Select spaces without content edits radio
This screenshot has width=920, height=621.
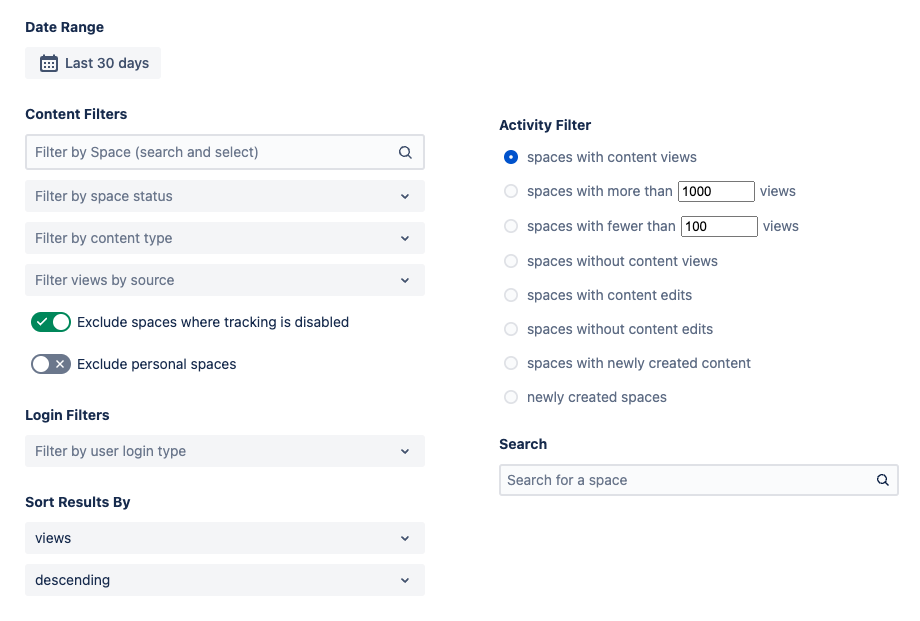click(x=511, y=329)
